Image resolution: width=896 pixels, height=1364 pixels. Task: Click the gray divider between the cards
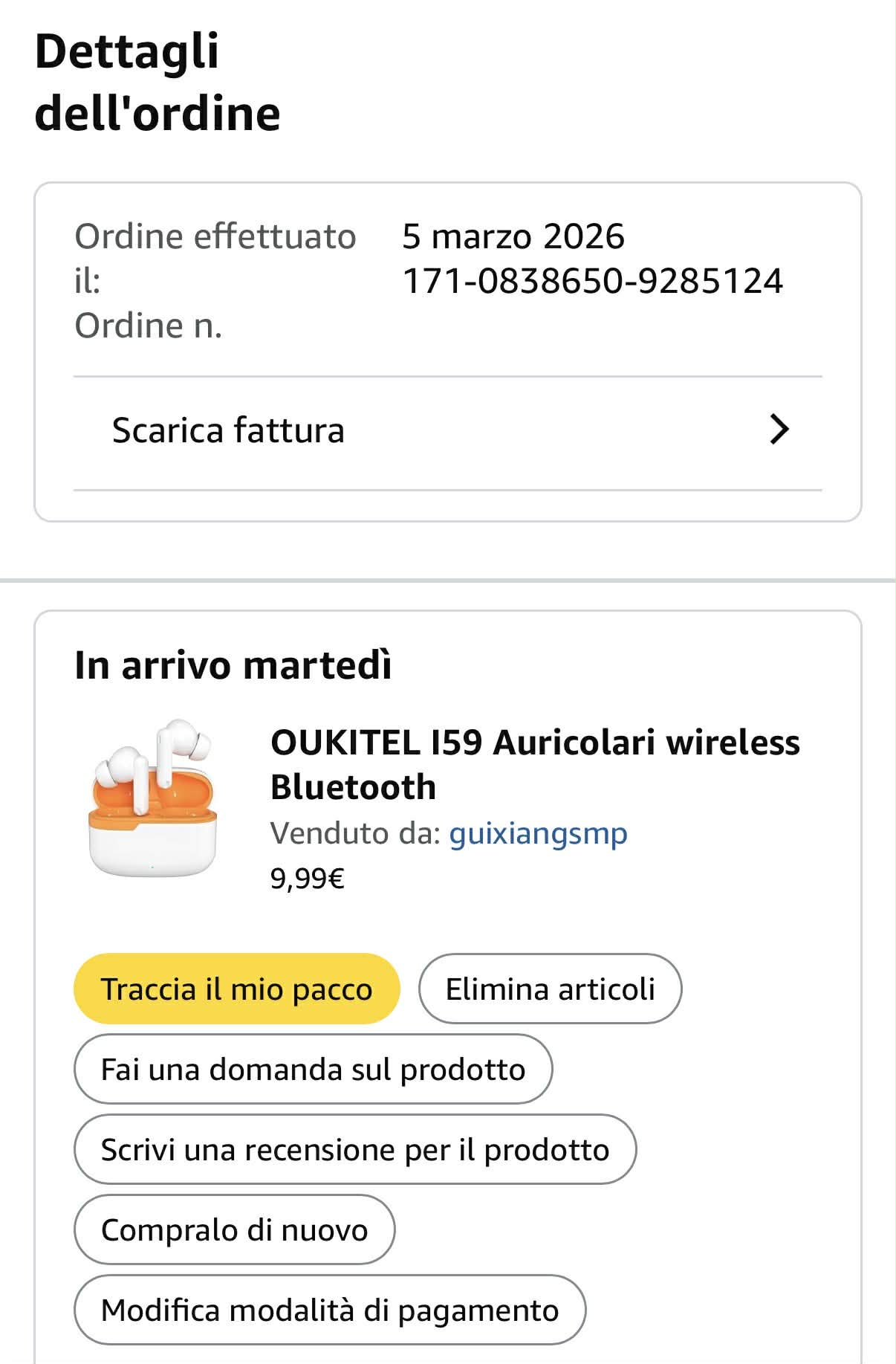[448, 580]
